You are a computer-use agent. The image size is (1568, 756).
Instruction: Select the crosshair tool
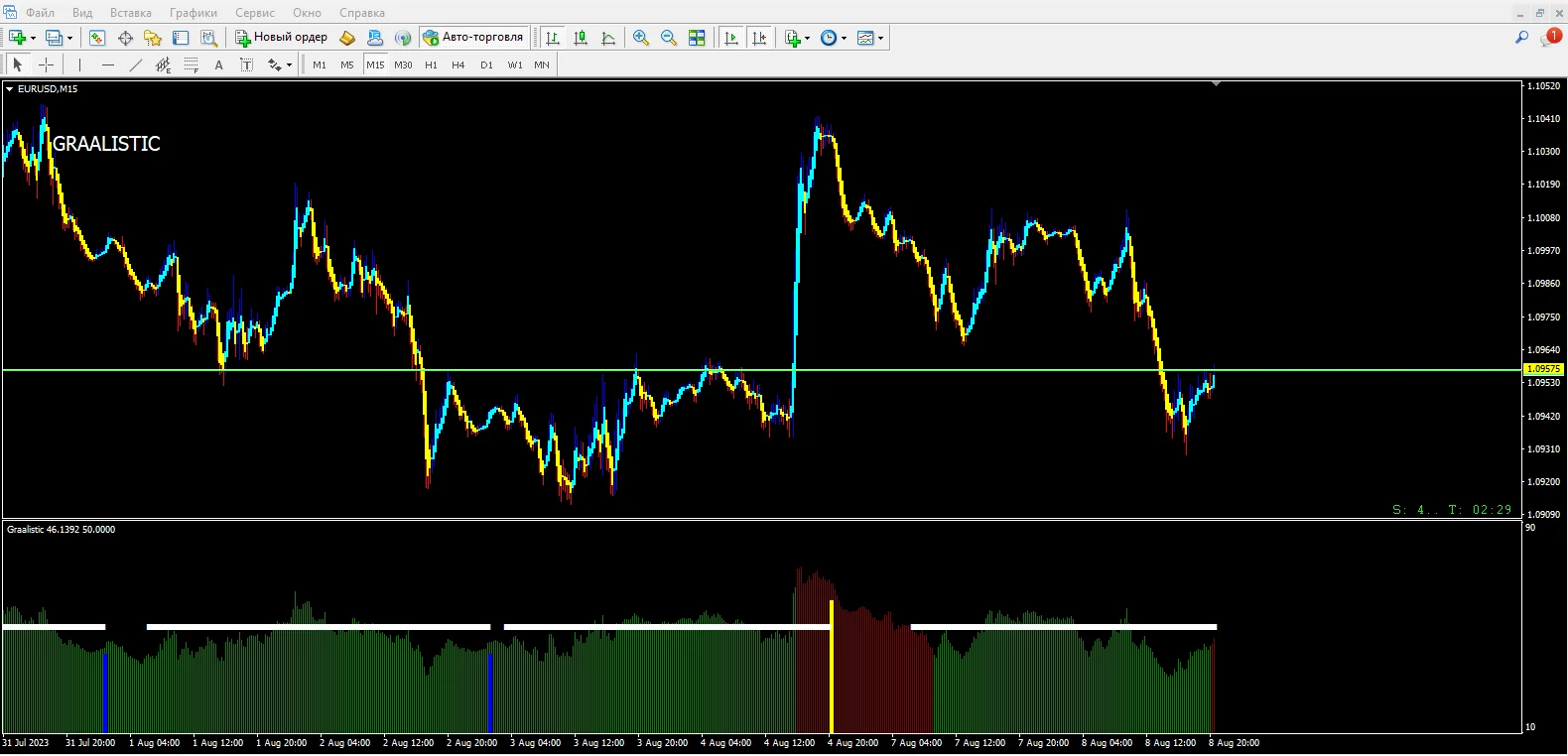[x=46, y=64]
